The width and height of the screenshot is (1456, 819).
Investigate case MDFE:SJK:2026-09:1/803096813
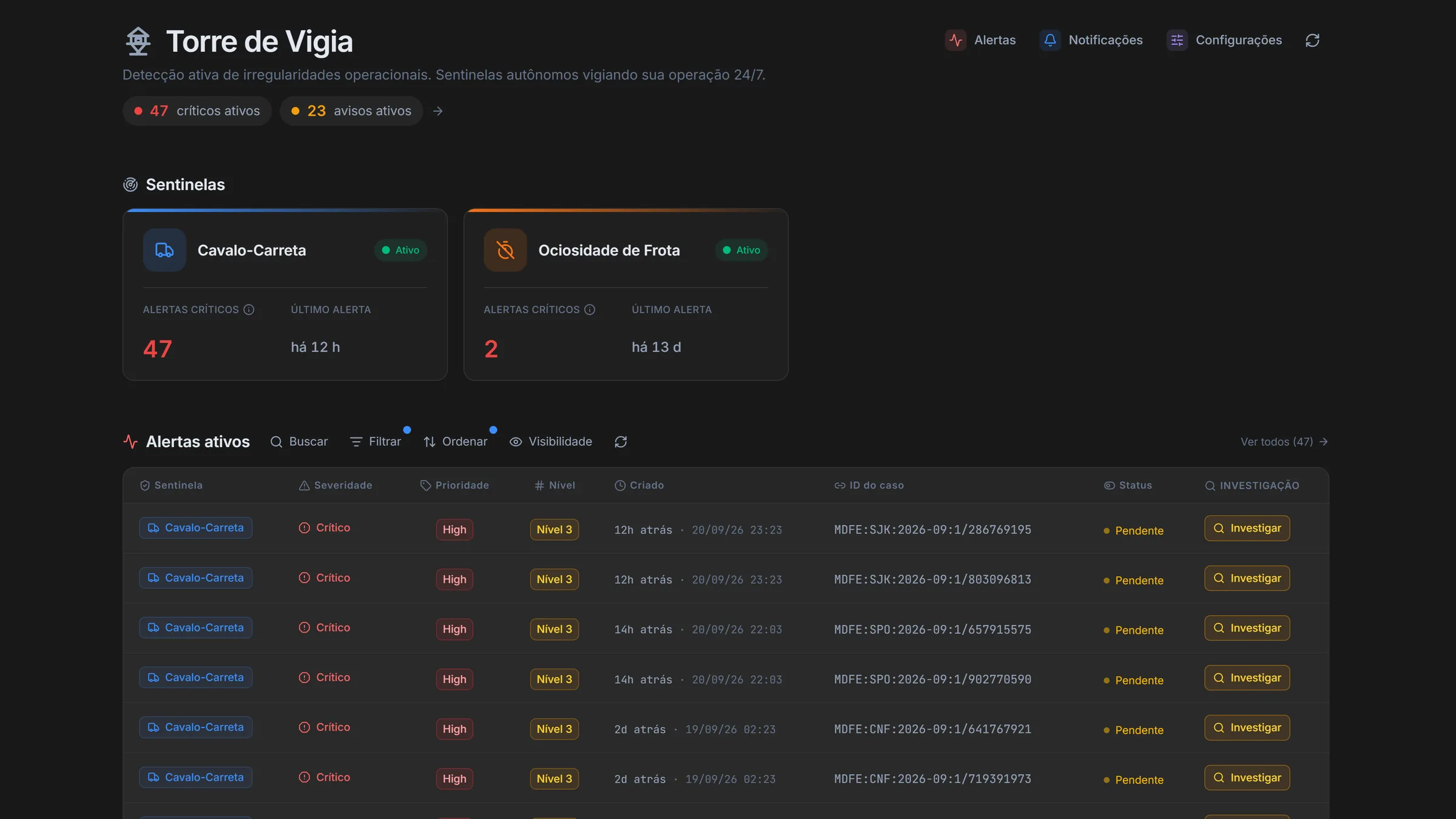click(1247, 578)
